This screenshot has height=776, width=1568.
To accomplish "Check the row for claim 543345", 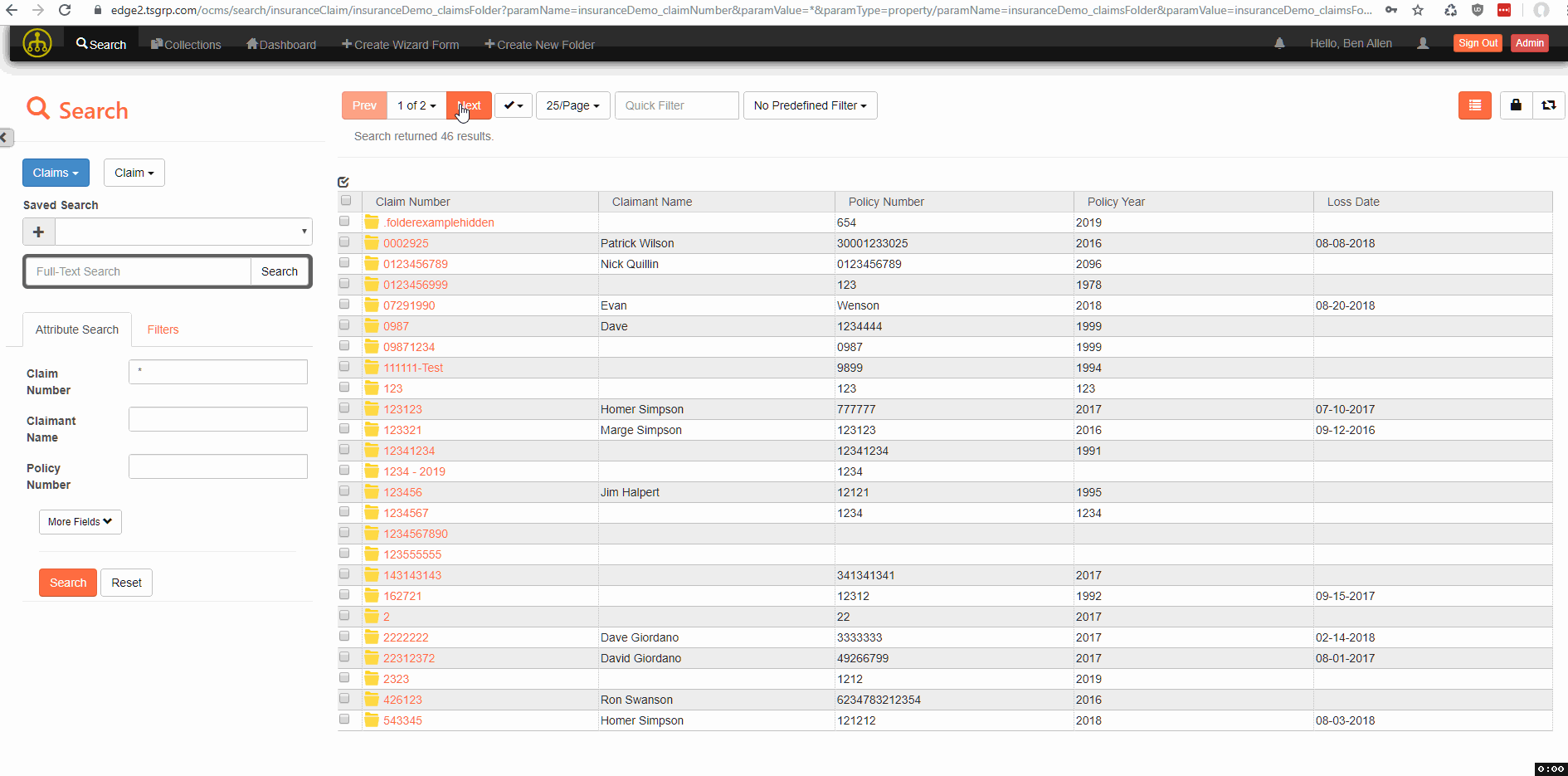I will pos(344,719).
